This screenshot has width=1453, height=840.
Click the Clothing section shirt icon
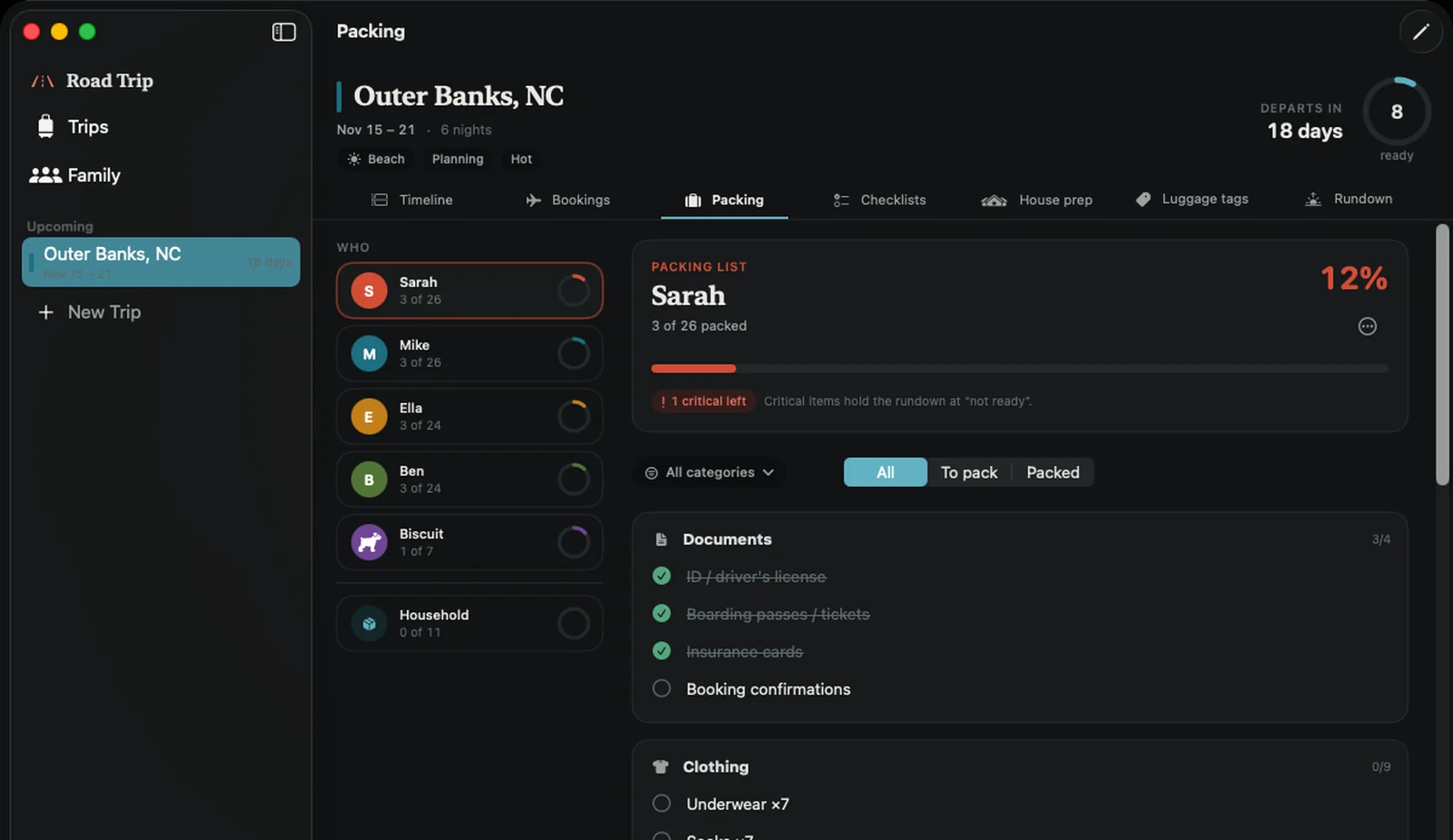660,766
